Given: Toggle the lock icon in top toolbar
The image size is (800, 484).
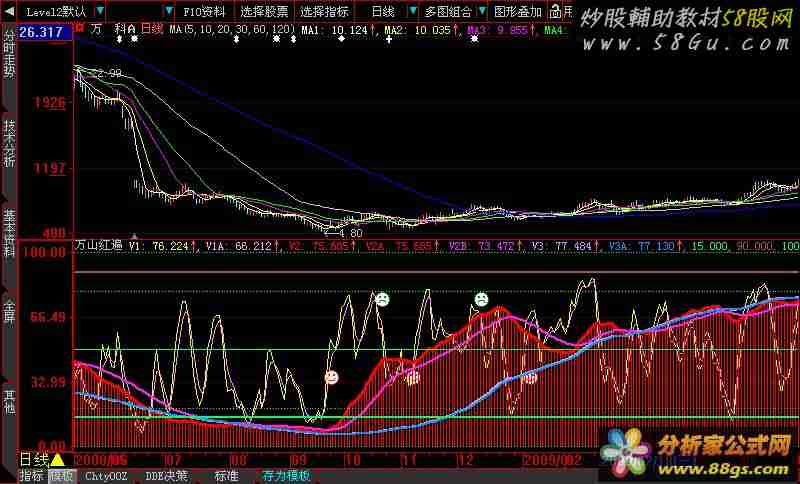Looking at the screenshot, I should pos(555,11).
